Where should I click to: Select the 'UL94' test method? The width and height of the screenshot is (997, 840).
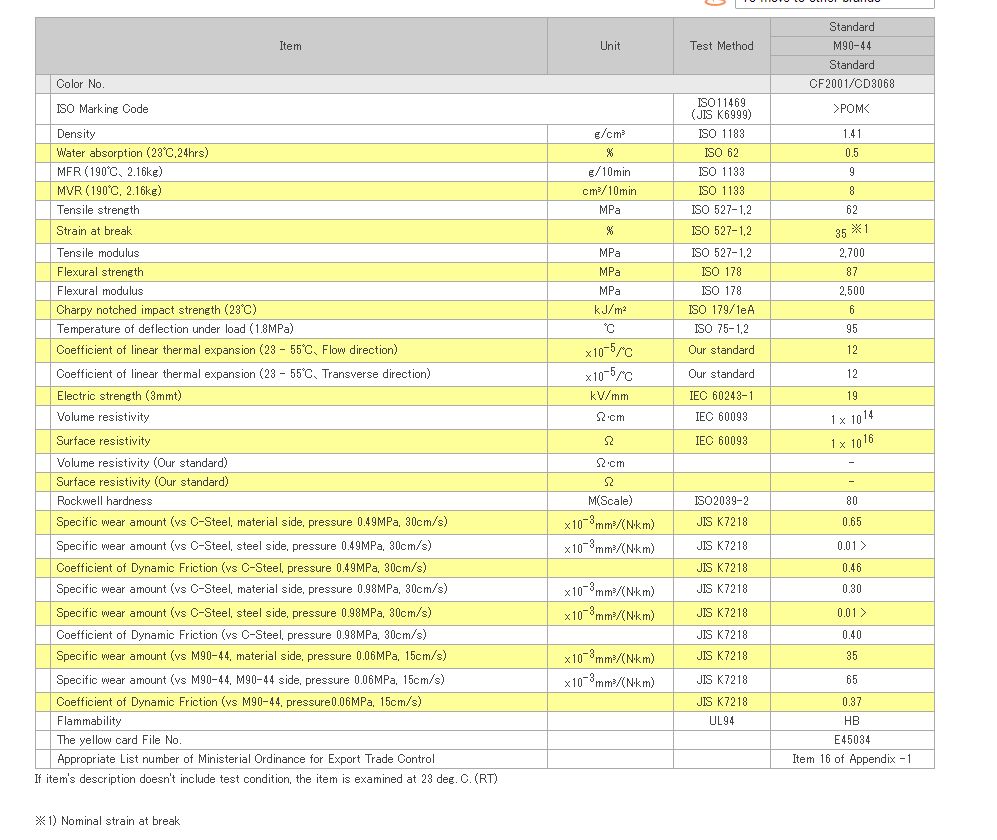click(722, 721)
